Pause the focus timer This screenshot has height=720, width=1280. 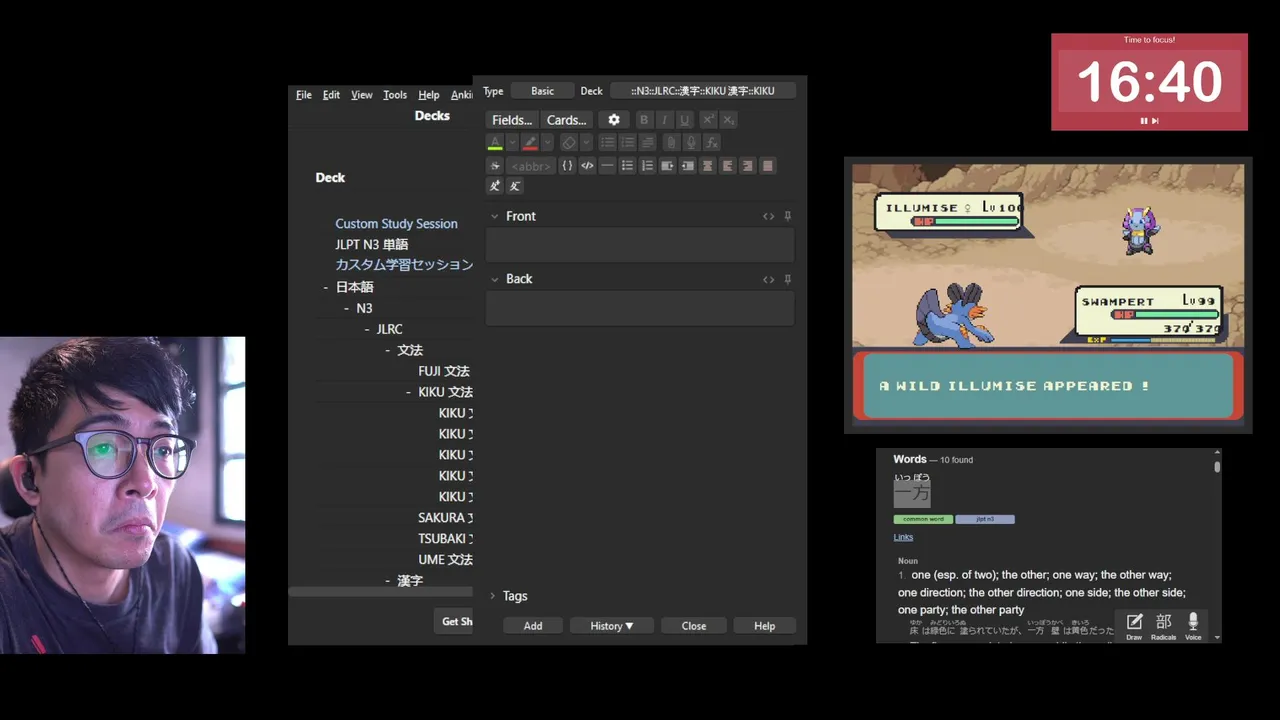pos(1144,120)
